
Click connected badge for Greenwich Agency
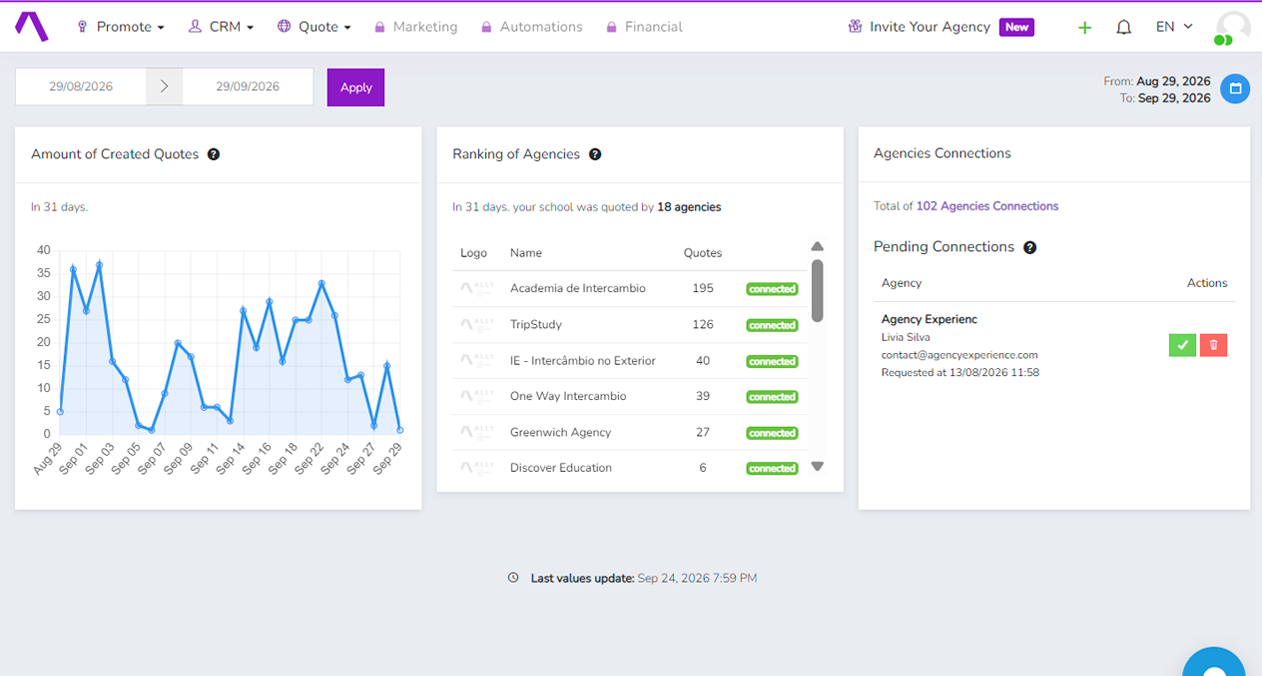[772, 433]
